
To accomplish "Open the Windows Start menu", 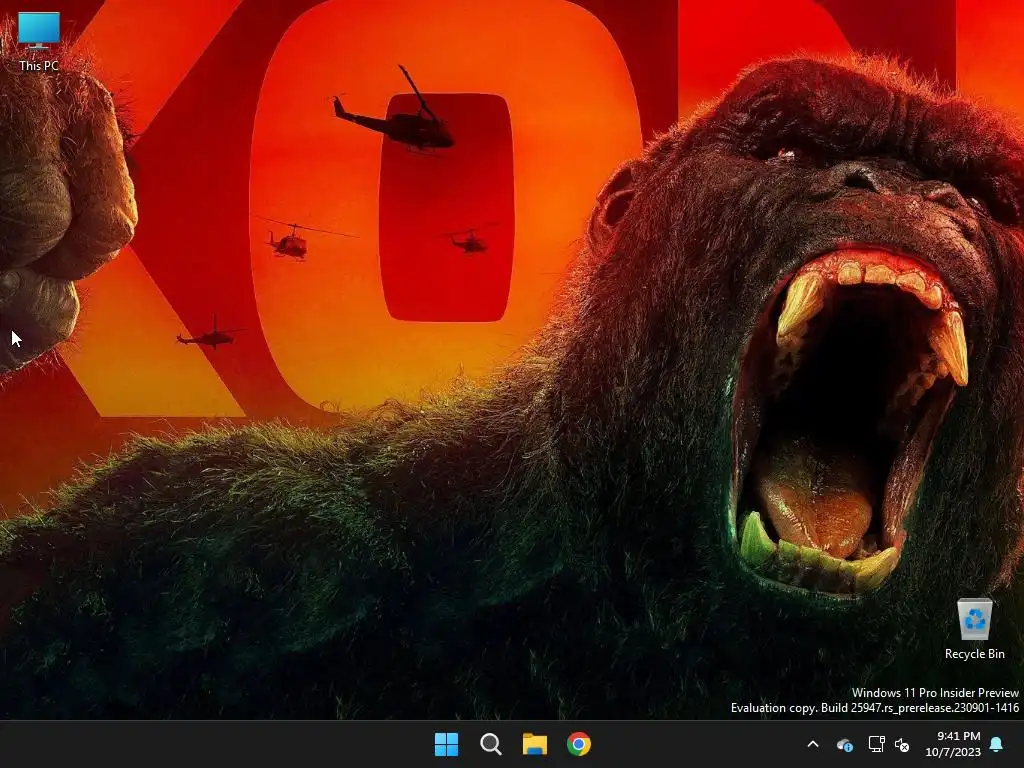I will coord(447,744).
